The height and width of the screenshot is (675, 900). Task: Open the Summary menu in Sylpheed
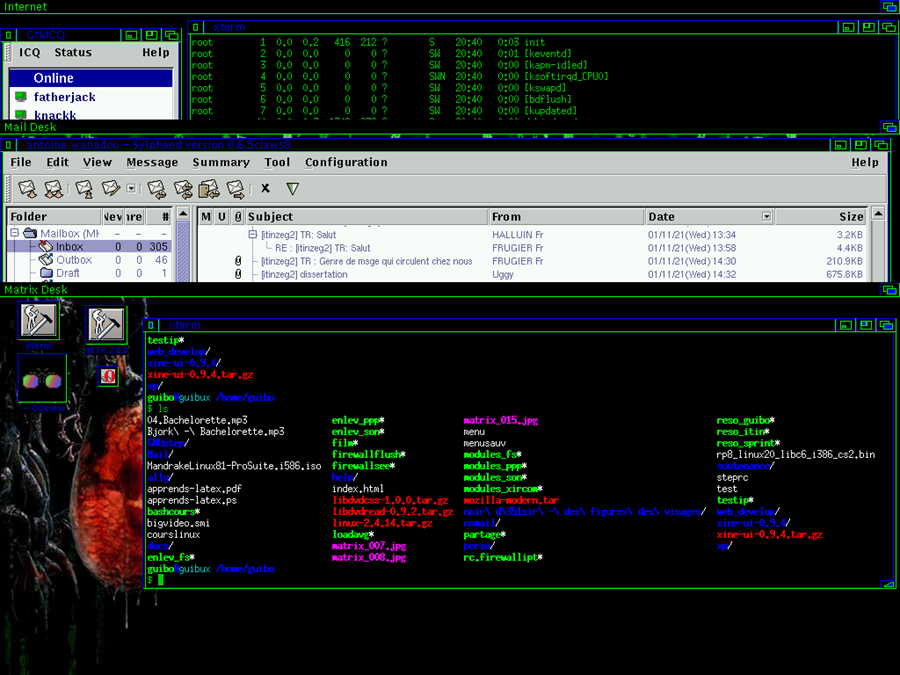tap(221, 162)
